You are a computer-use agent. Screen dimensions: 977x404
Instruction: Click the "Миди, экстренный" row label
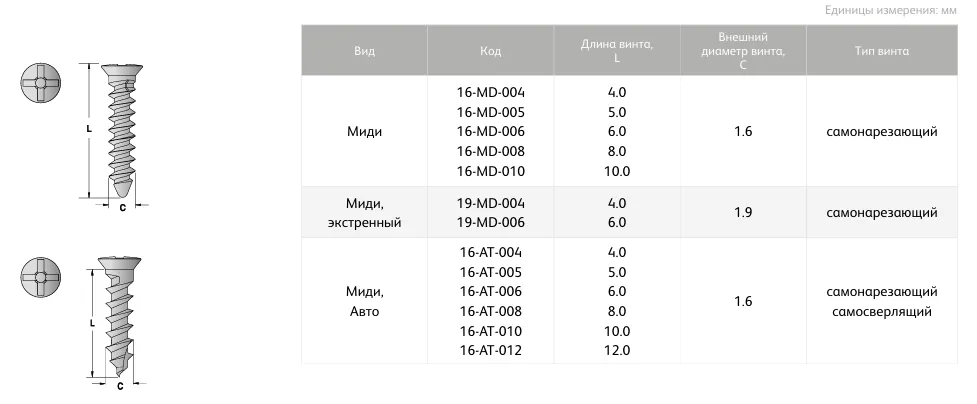coord(364,212)
